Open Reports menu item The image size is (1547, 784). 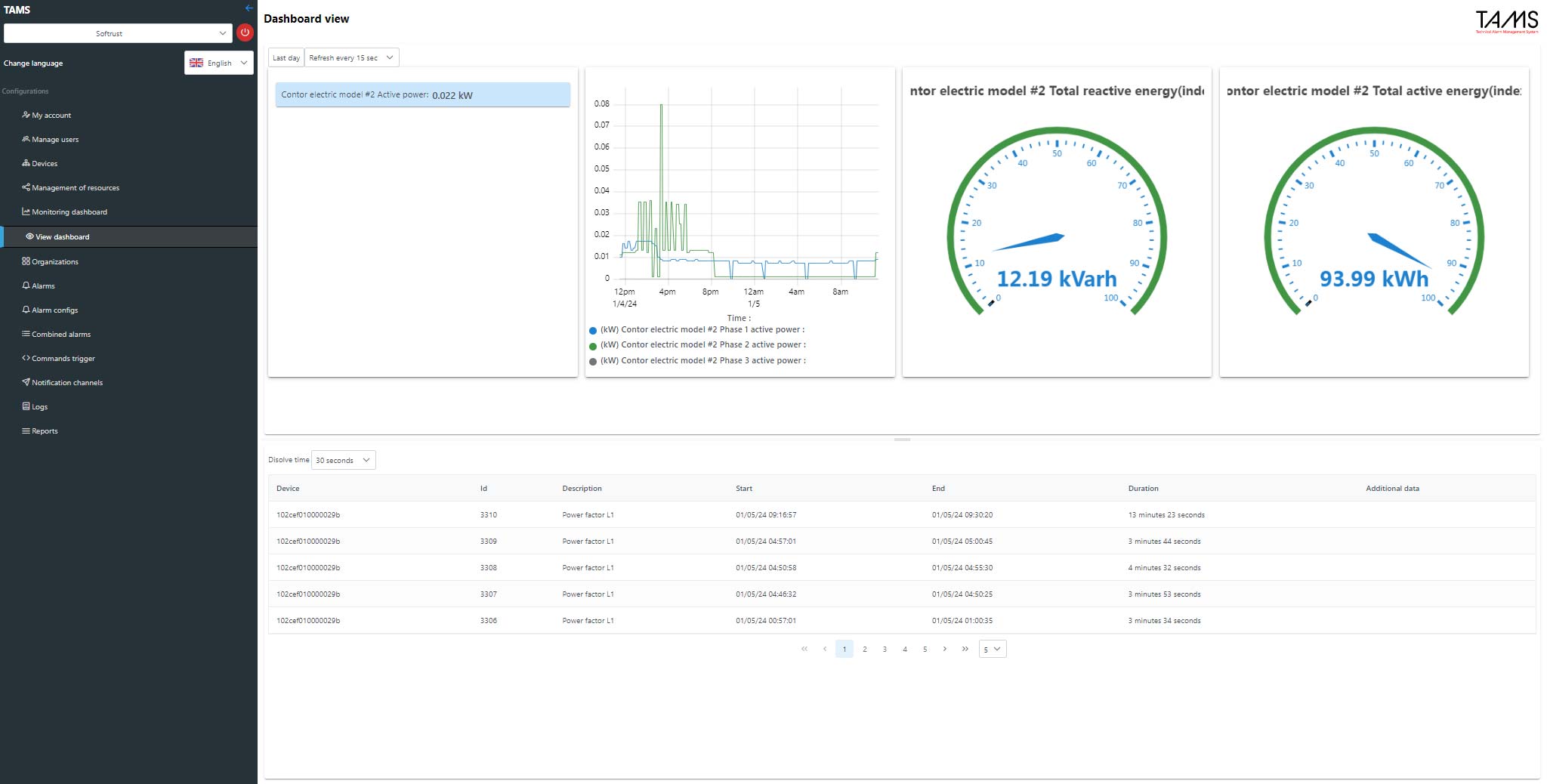[x=45, y=431]
